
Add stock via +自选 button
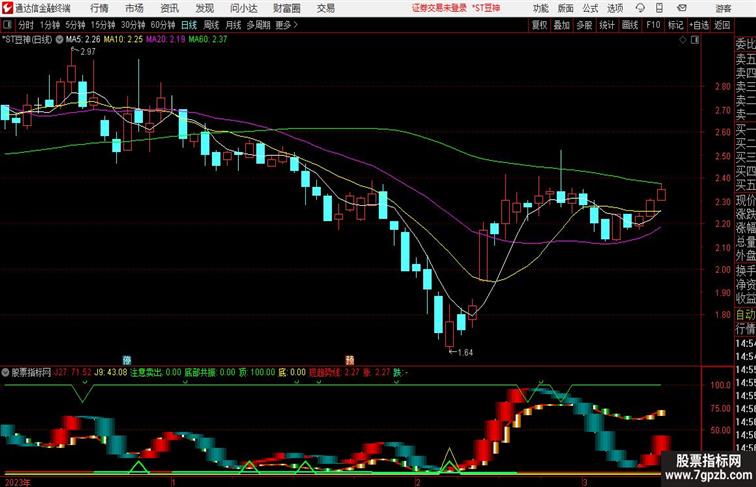699,25
